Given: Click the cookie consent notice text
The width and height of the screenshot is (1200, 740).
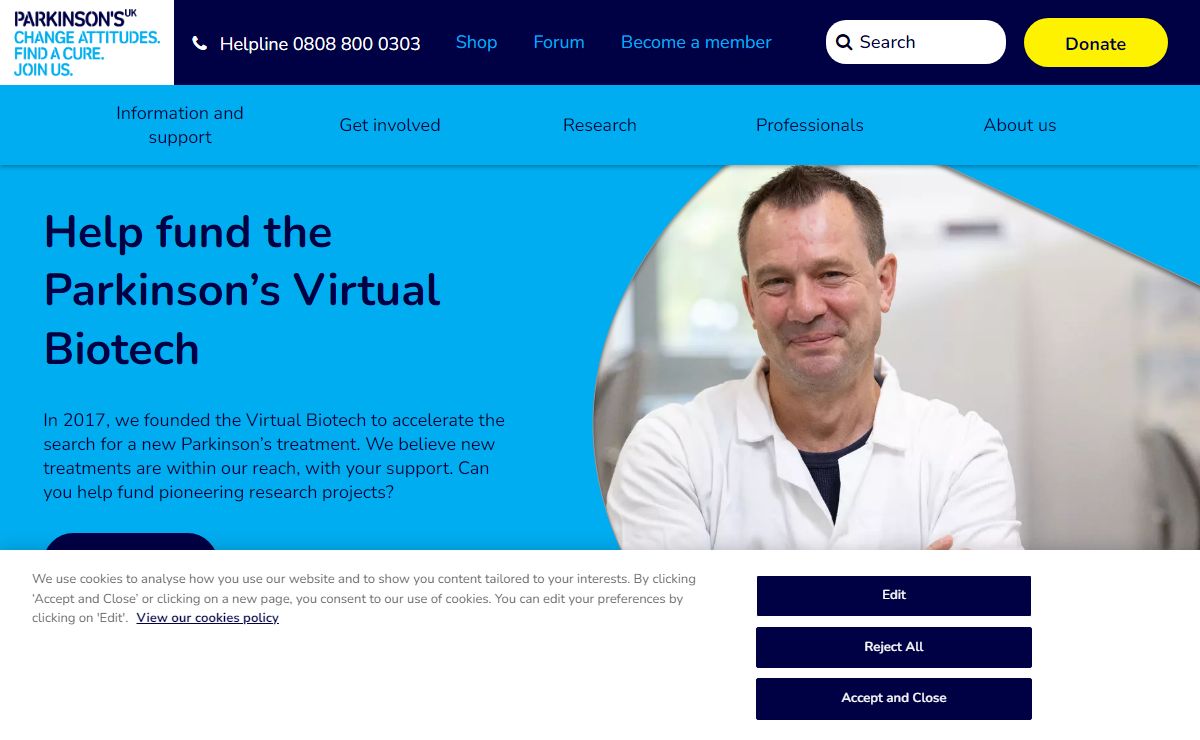Looking at the screenshot, I should coord(364,598).
